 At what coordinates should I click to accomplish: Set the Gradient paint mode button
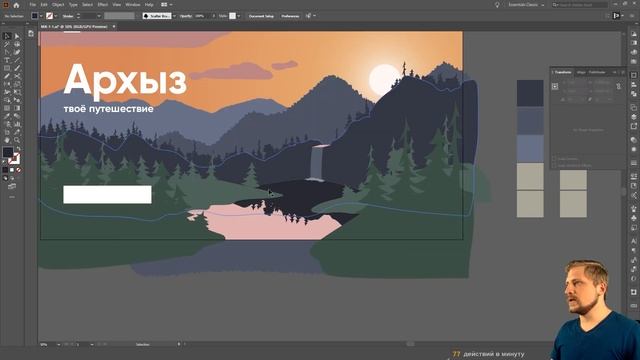12,170
